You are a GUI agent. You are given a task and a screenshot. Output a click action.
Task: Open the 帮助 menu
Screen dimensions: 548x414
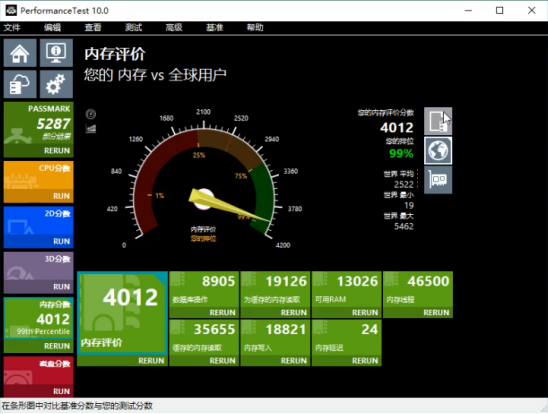(x=255, y=28)
